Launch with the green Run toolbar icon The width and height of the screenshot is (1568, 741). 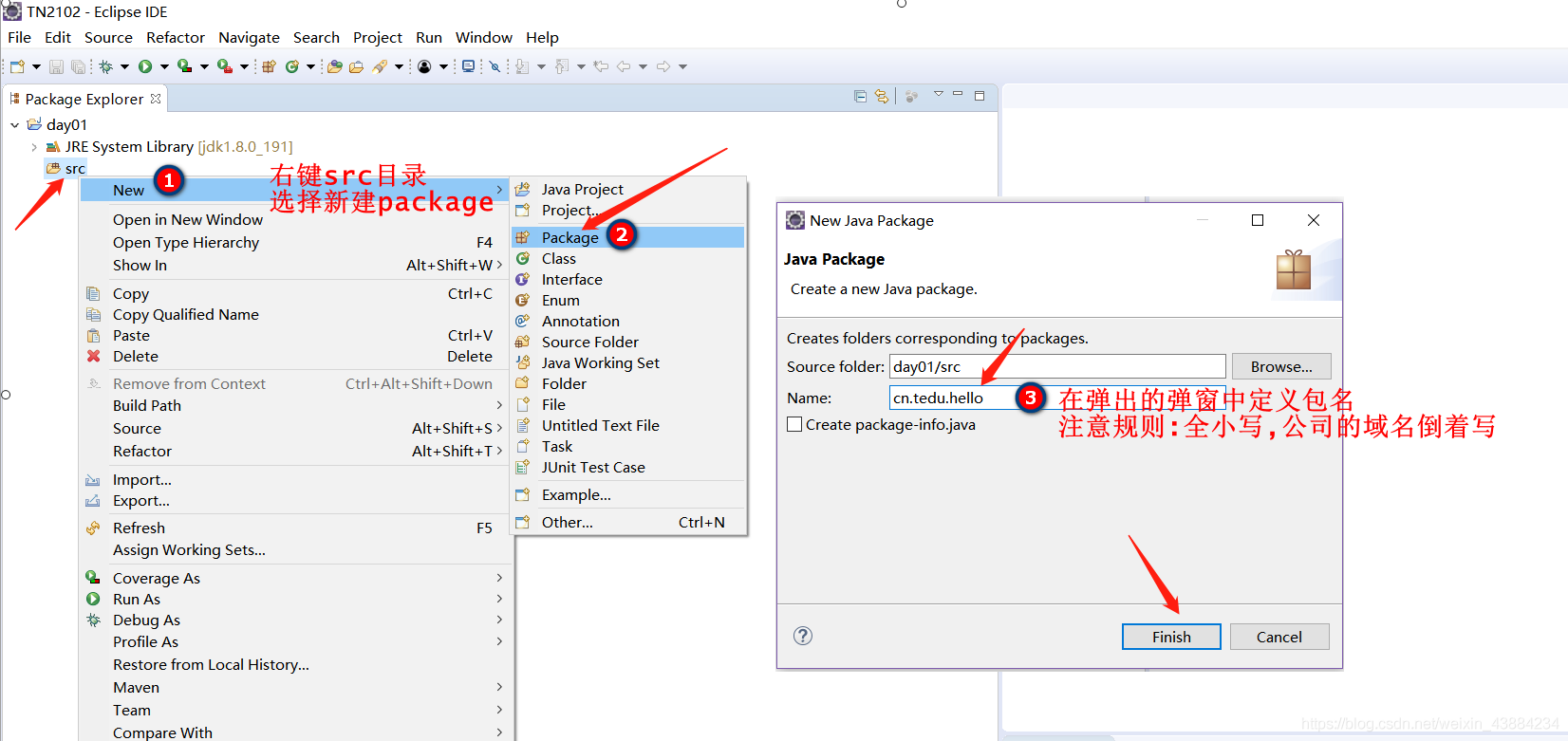coord(145,66)
